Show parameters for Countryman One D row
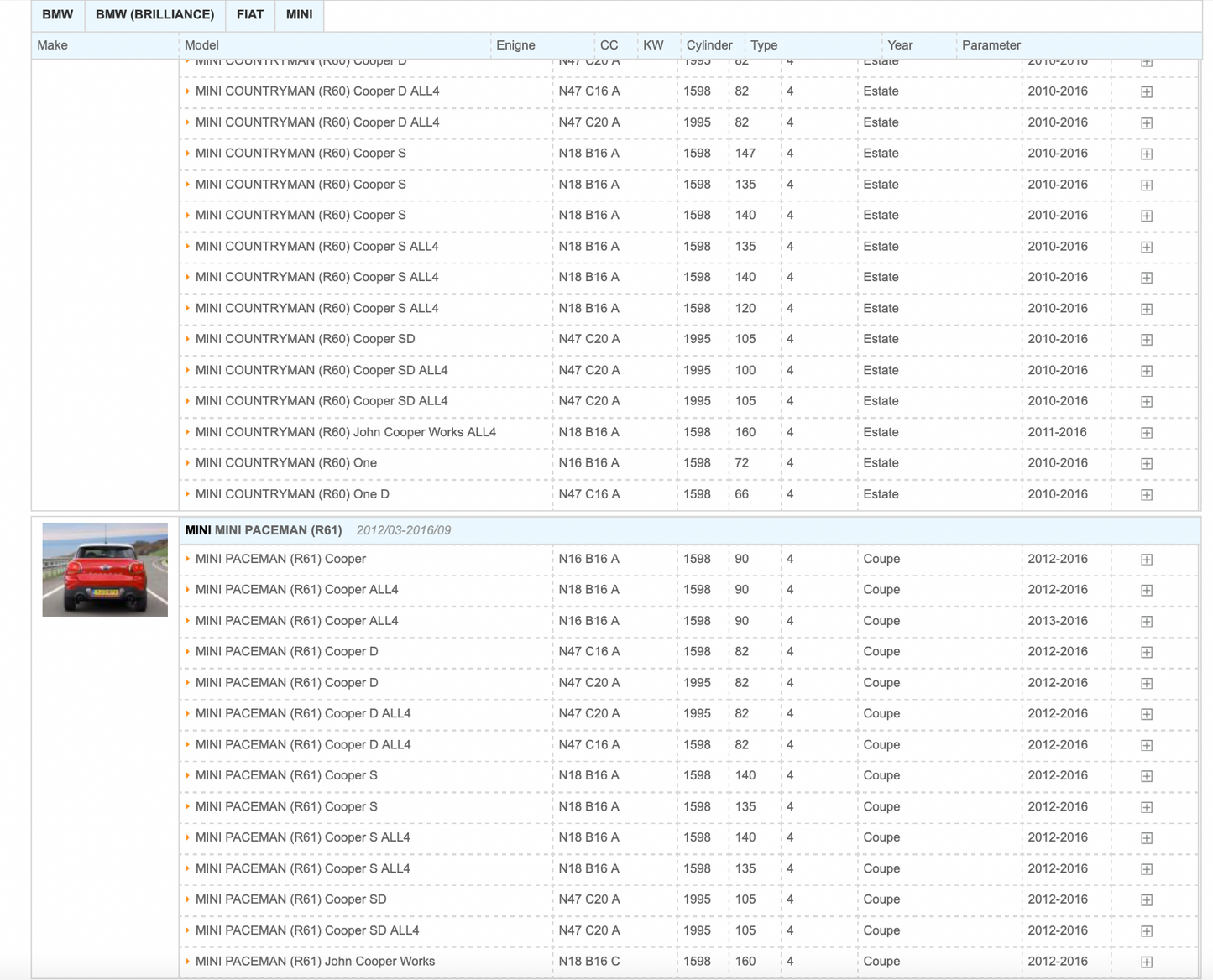This screenshot has height=980, width=1213. click(x=1147, y=495)
